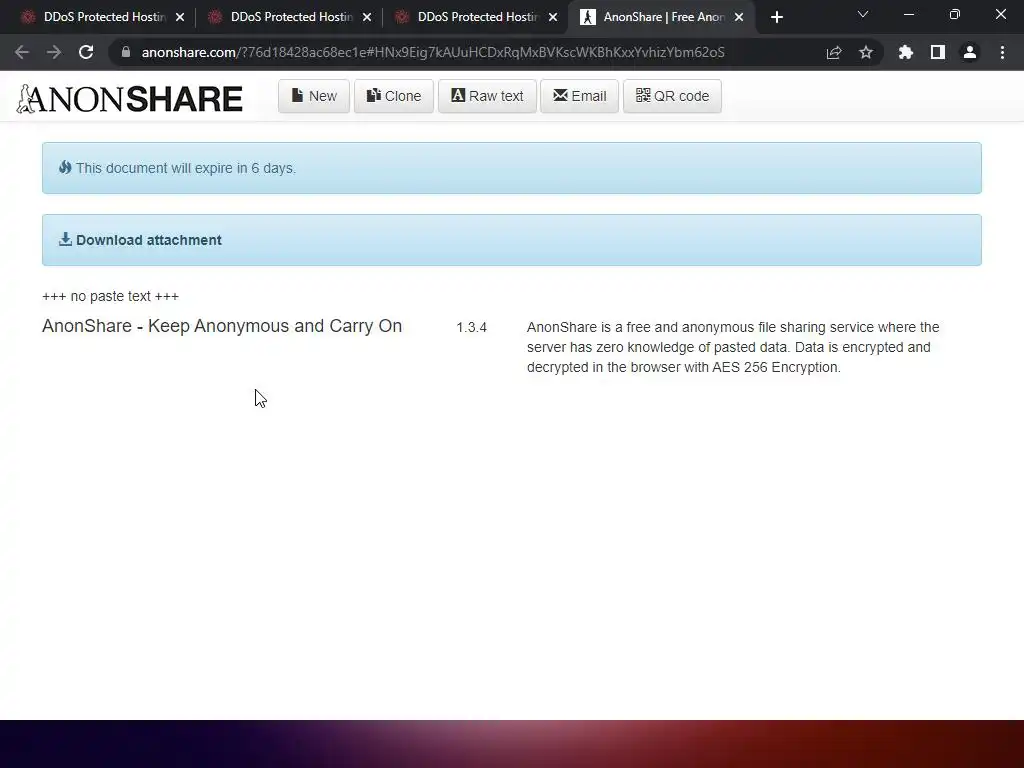Go back to the previous page
This screenshot has height=768, width=1024.
(22, 52)
